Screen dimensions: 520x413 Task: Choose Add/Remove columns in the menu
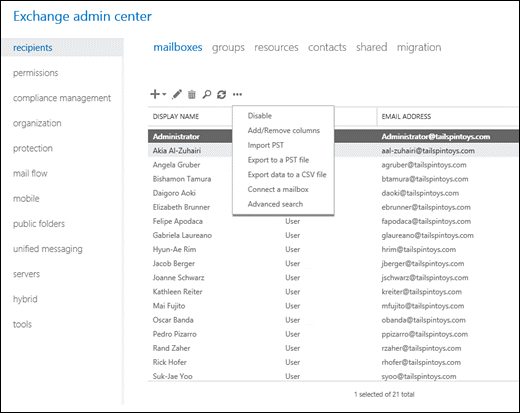[284, 130]
